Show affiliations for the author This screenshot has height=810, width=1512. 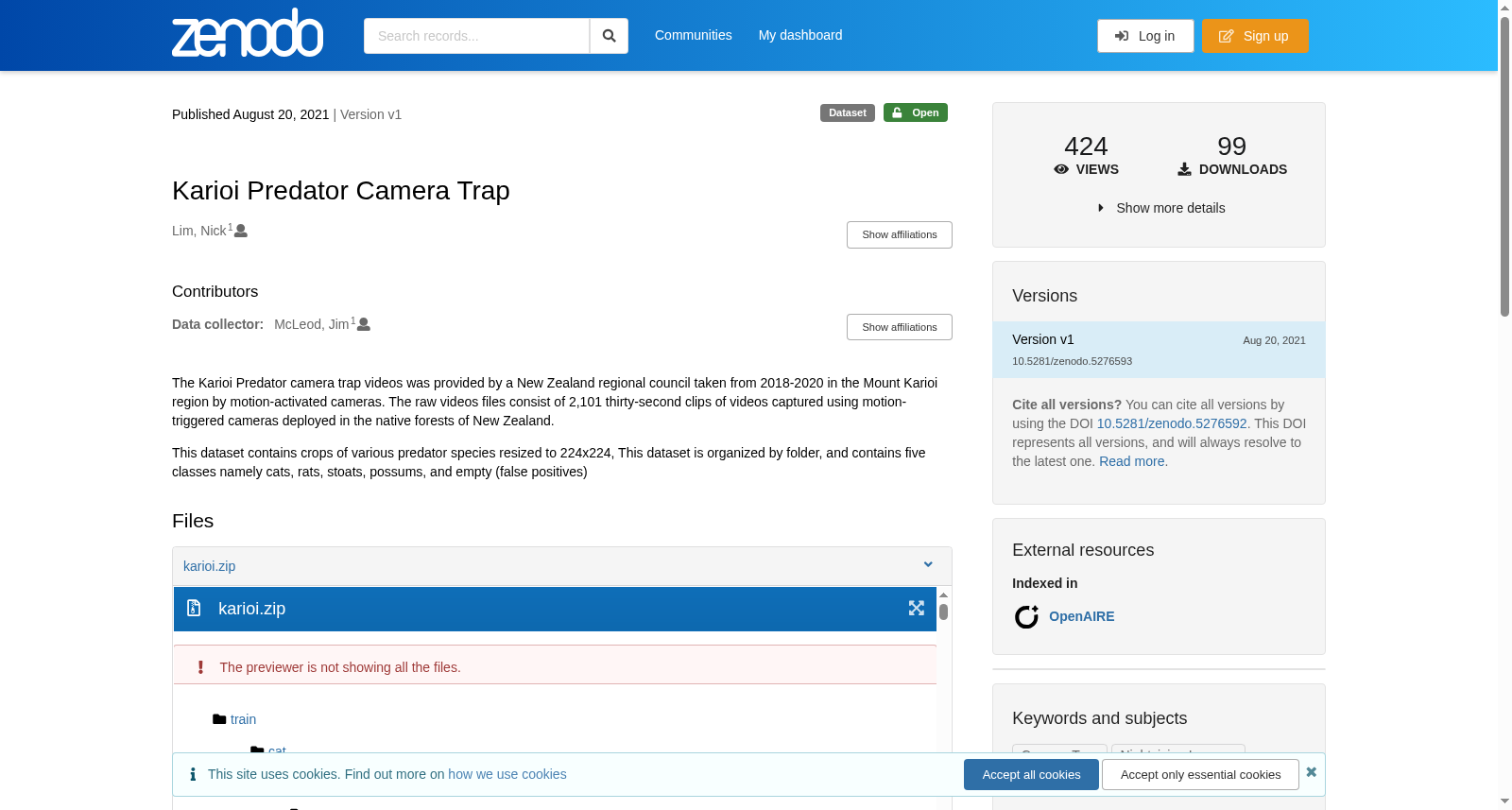click(x=899, y=234)
